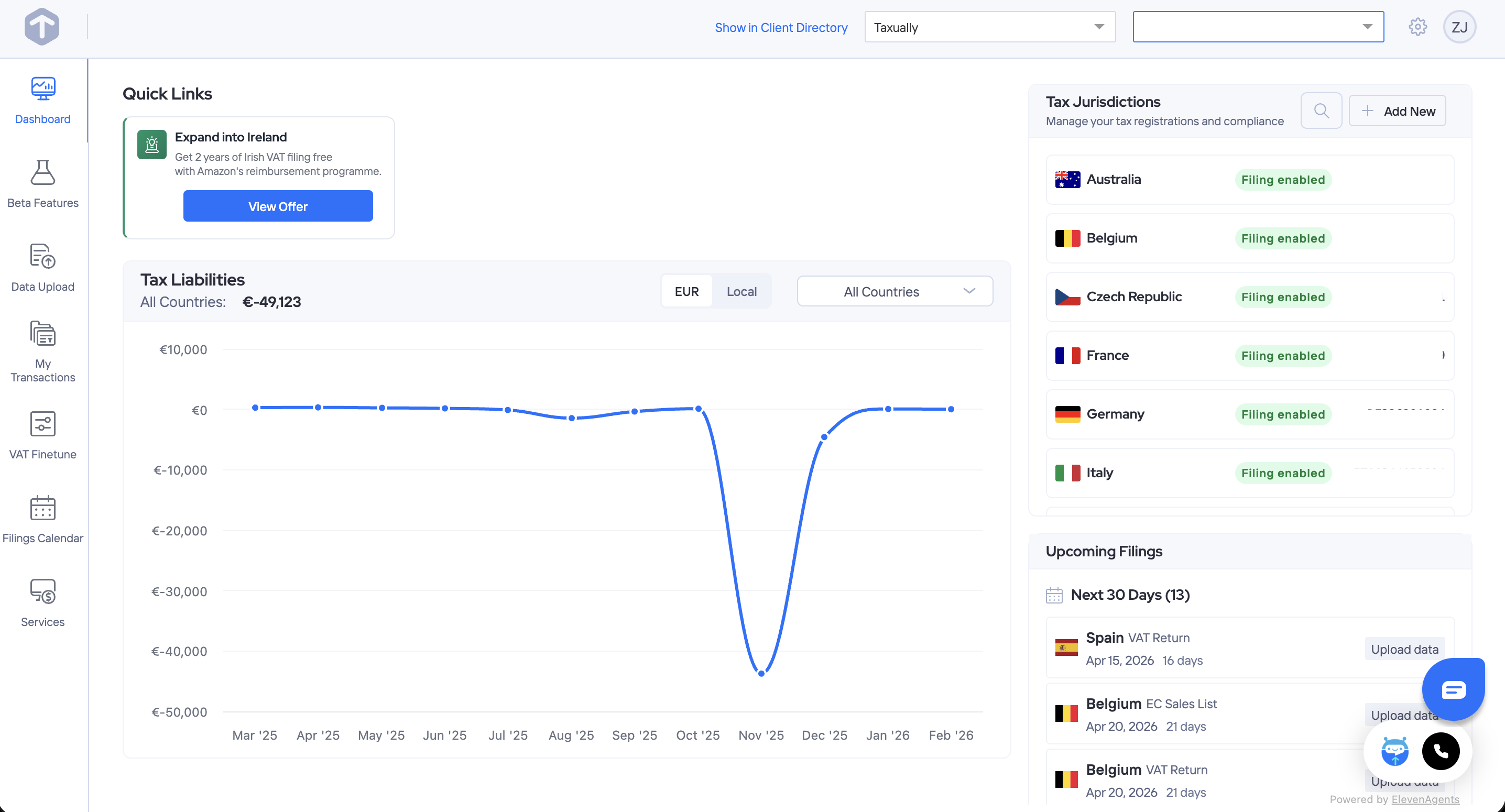Switch Tax Liabilities currency to Local

(741, 291)
